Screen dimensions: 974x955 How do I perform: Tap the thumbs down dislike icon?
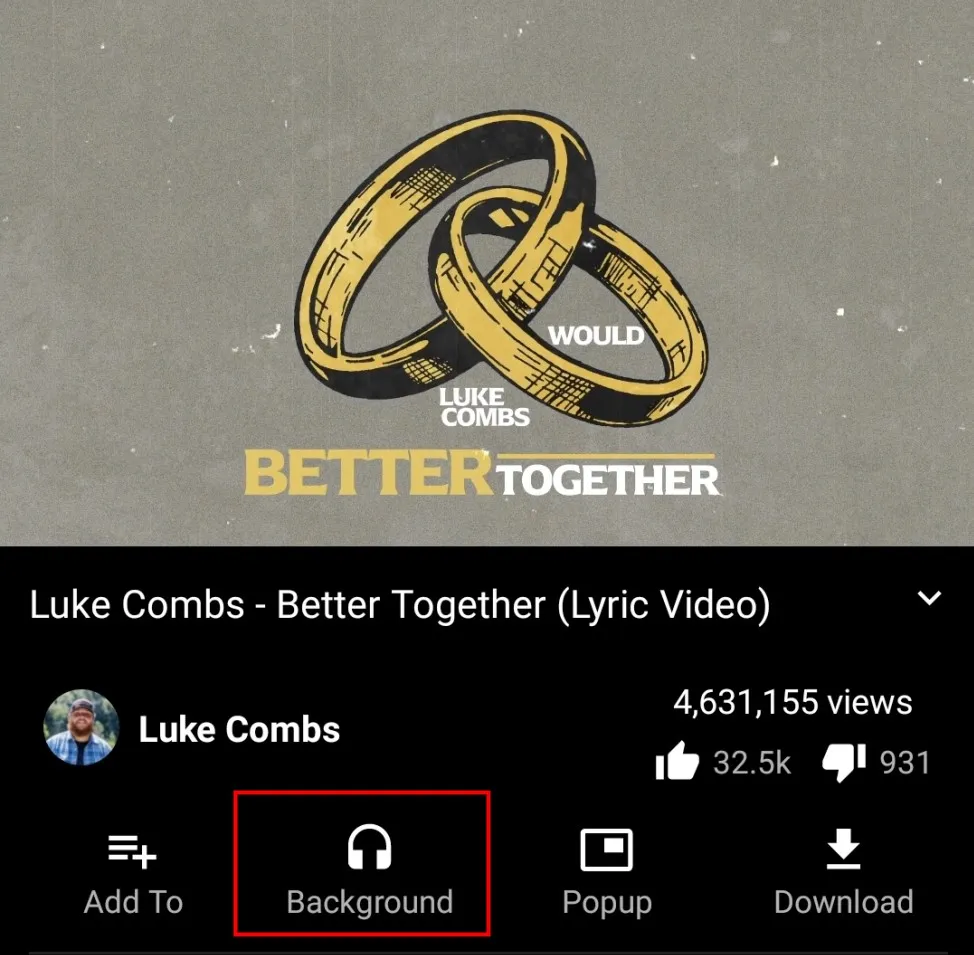(x=844, y=762)
